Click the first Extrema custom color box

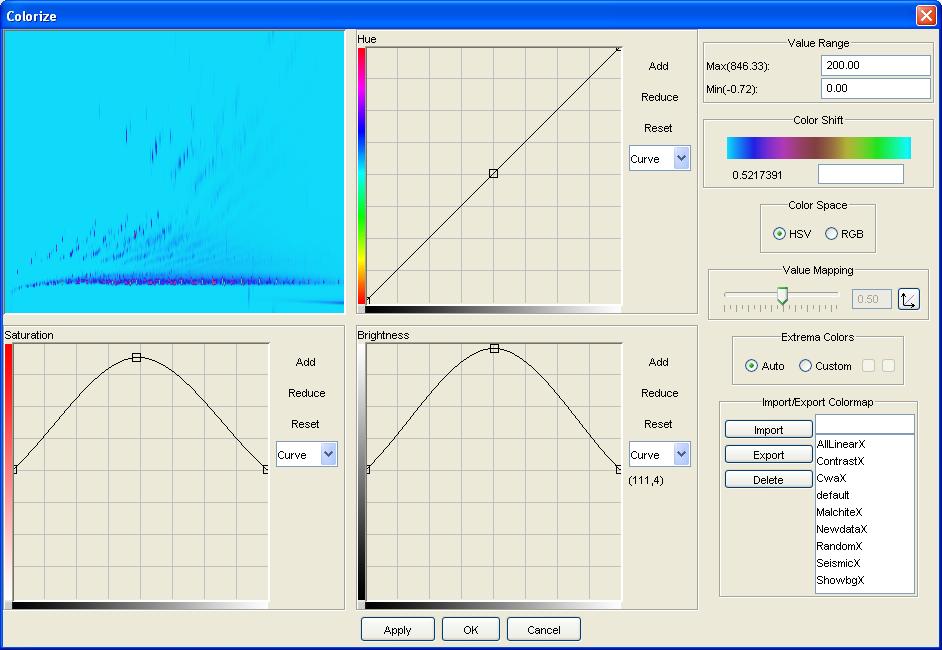tap(868, 366)
